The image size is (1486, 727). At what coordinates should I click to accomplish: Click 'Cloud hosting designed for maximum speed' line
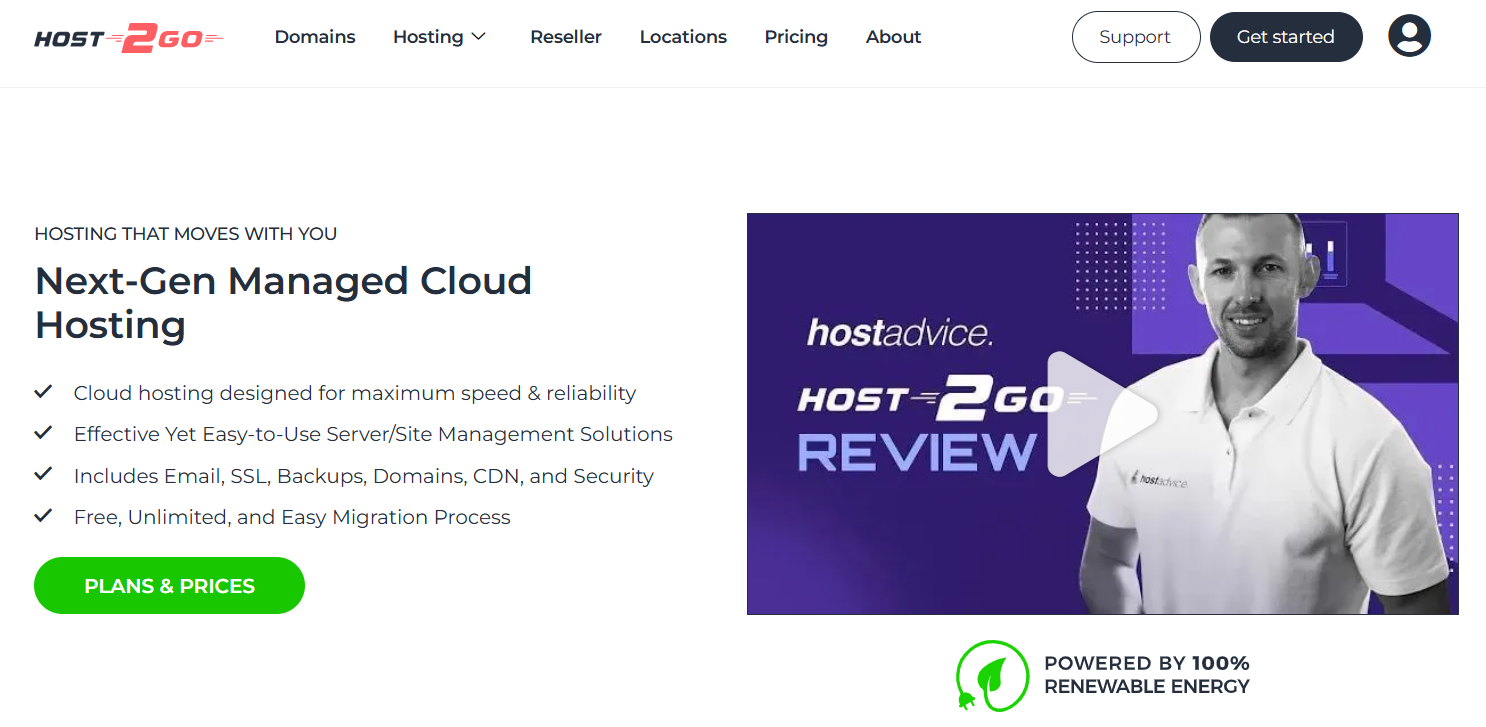[355, 393]
